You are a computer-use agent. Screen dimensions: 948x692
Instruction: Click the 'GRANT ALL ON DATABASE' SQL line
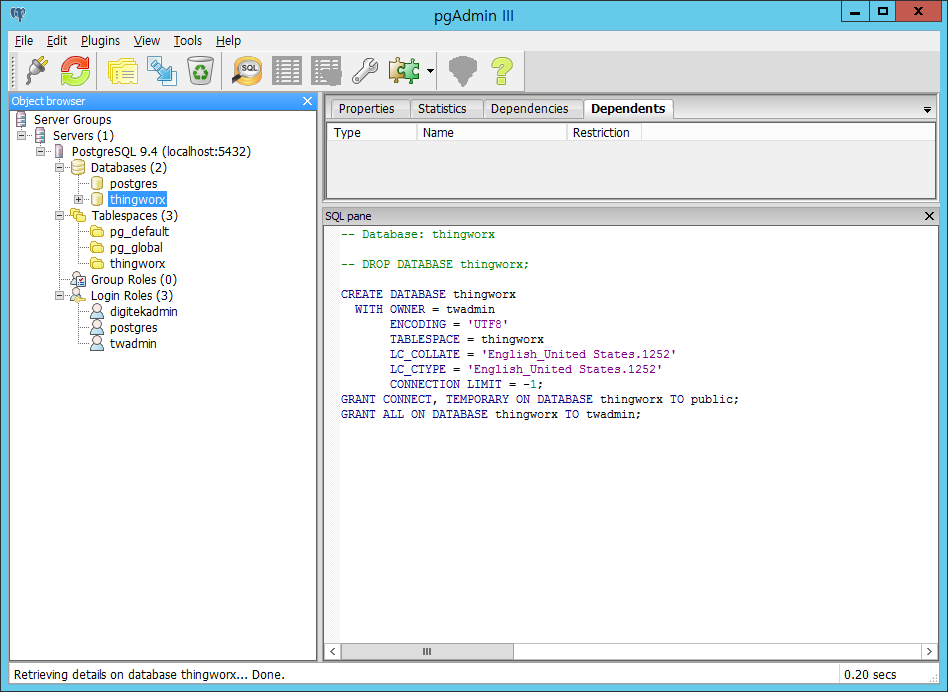point(490,414)
